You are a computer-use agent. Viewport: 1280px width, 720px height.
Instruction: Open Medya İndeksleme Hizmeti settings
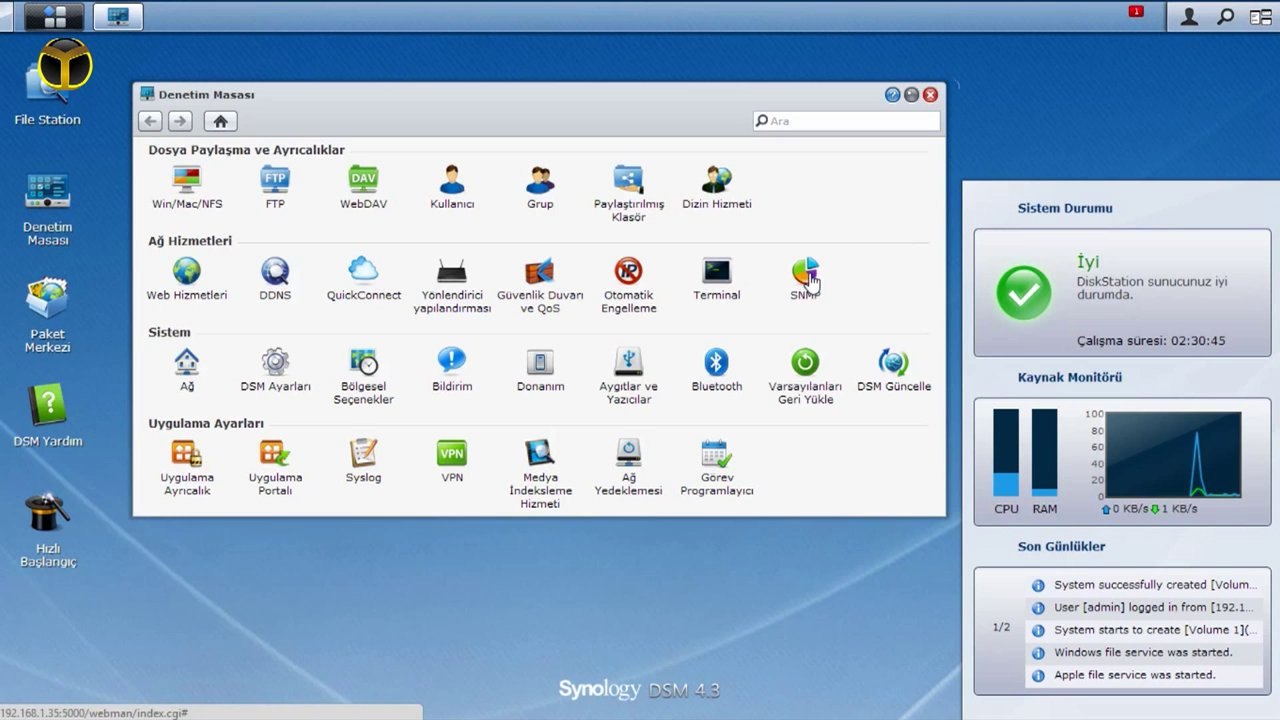540,474
